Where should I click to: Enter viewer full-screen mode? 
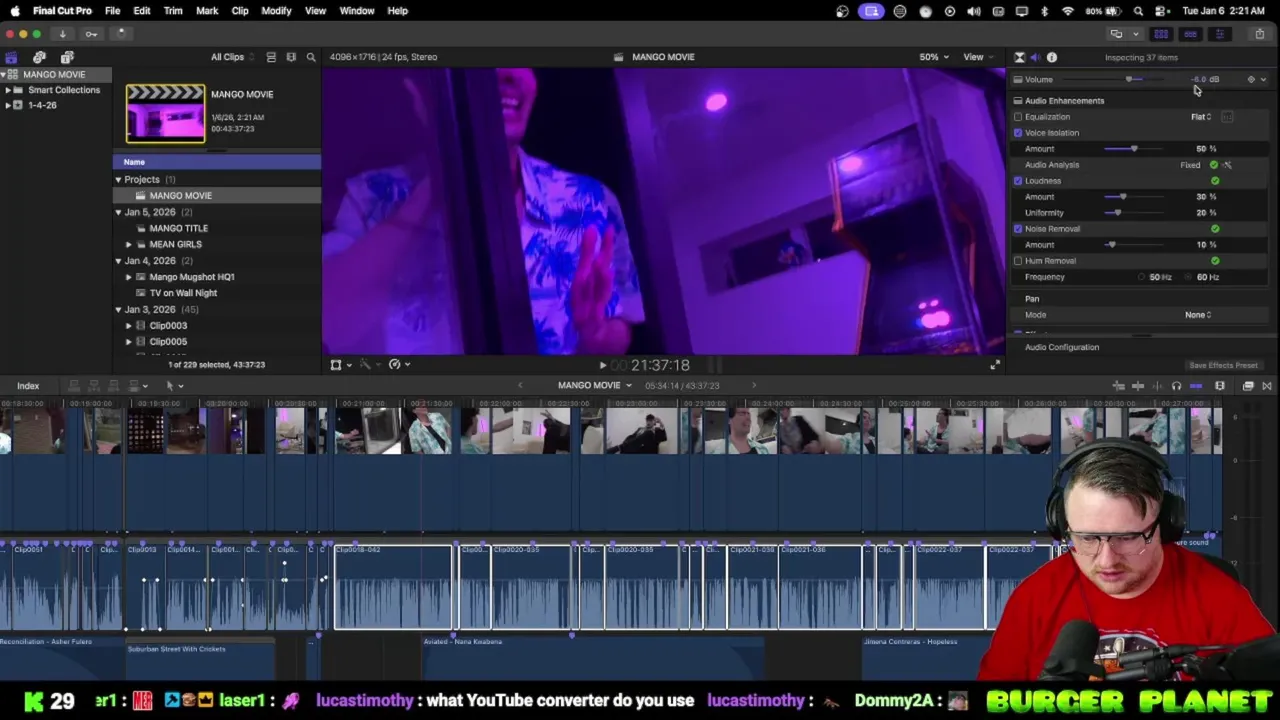[x=994, y=365]
